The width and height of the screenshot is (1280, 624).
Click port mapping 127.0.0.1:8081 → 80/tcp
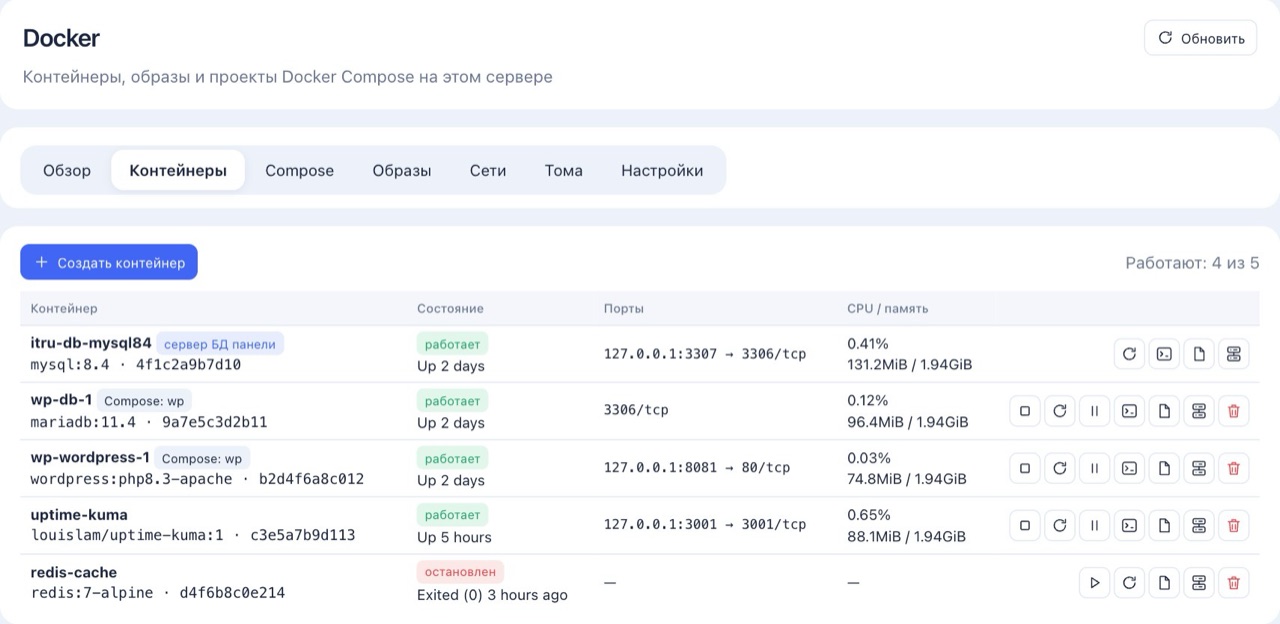pos(697,468)
